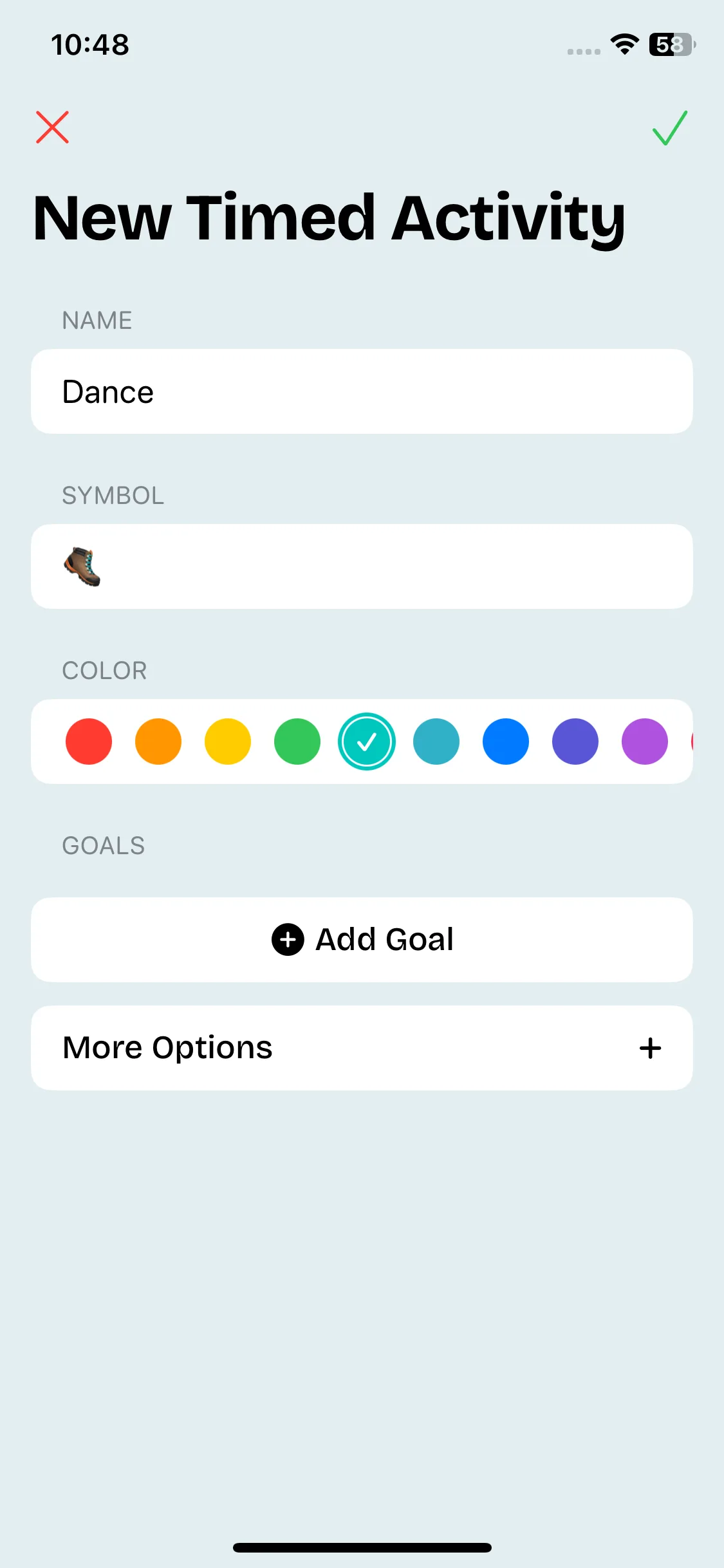The image size is (724, 1568).
Task: Choose the purple color swatch
Action: click(x=645, y=742)
